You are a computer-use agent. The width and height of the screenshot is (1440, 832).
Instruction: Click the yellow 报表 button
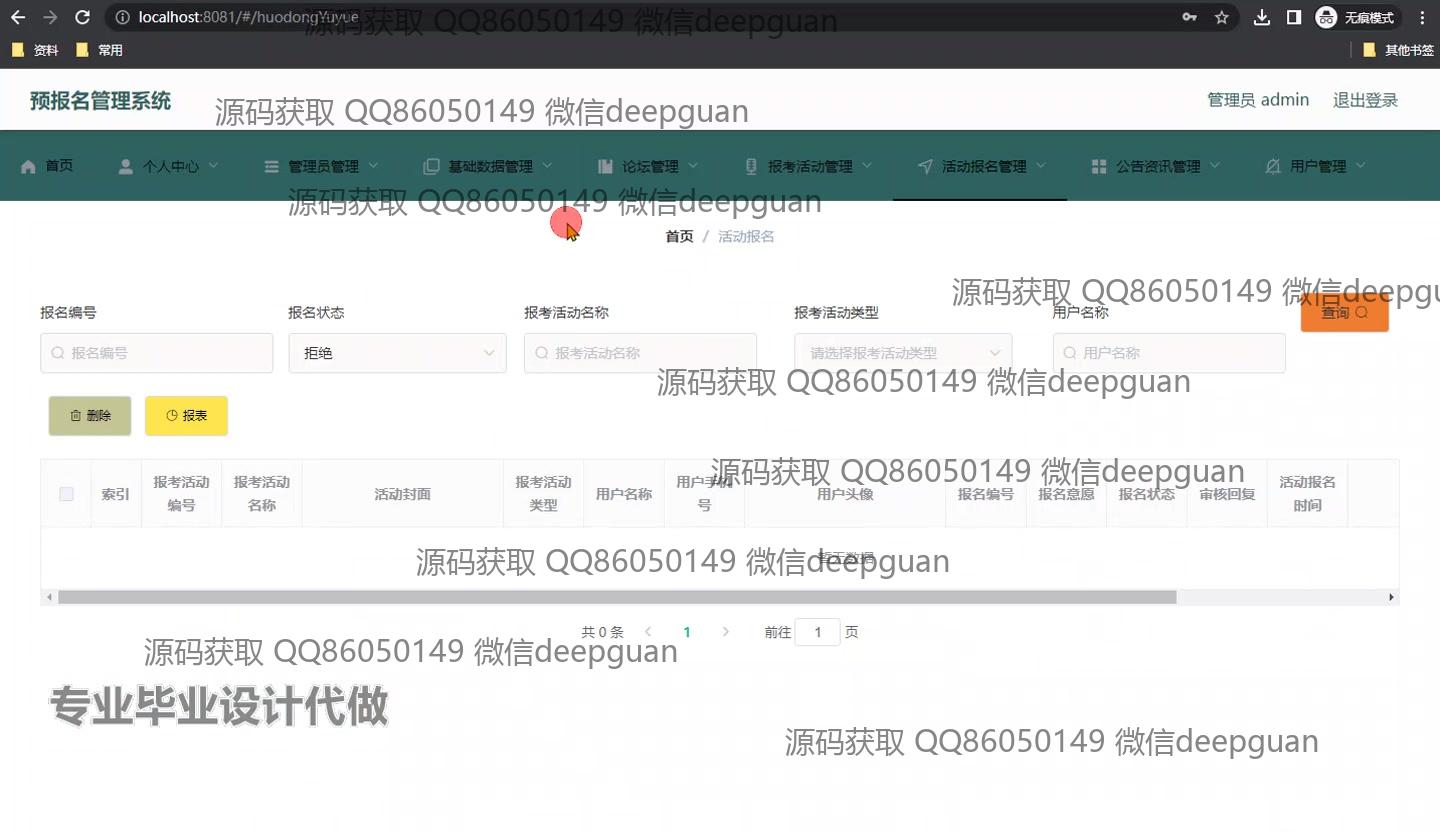(186, 416)
